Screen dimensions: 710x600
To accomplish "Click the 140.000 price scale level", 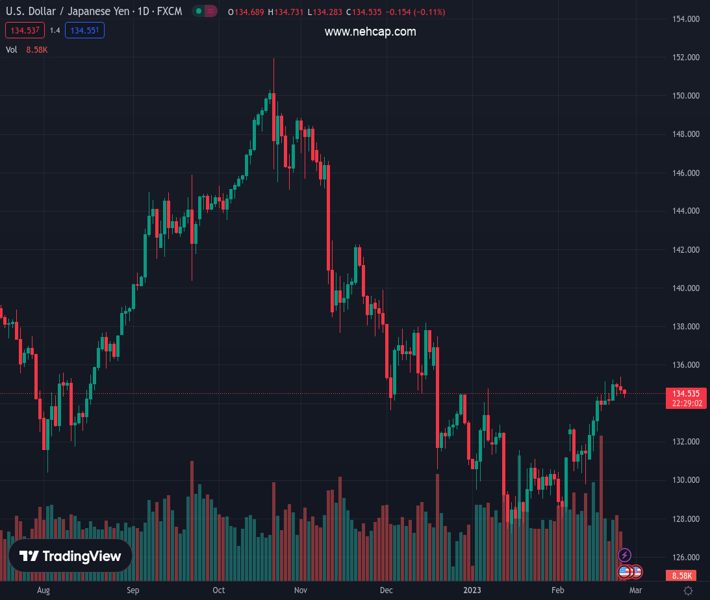I will (x=685, y=288).
